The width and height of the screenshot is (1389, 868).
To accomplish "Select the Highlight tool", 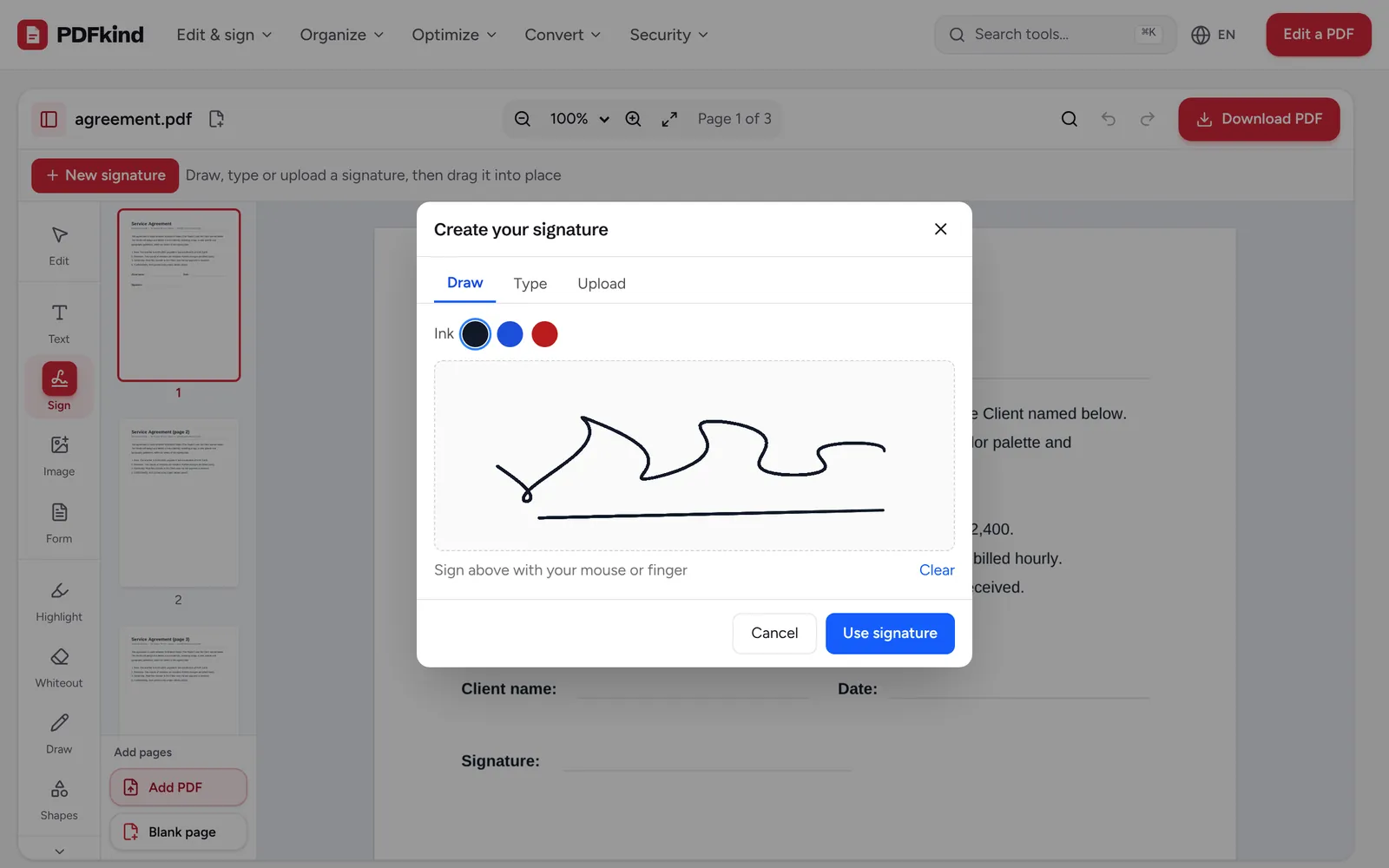I will pos(59,602).
